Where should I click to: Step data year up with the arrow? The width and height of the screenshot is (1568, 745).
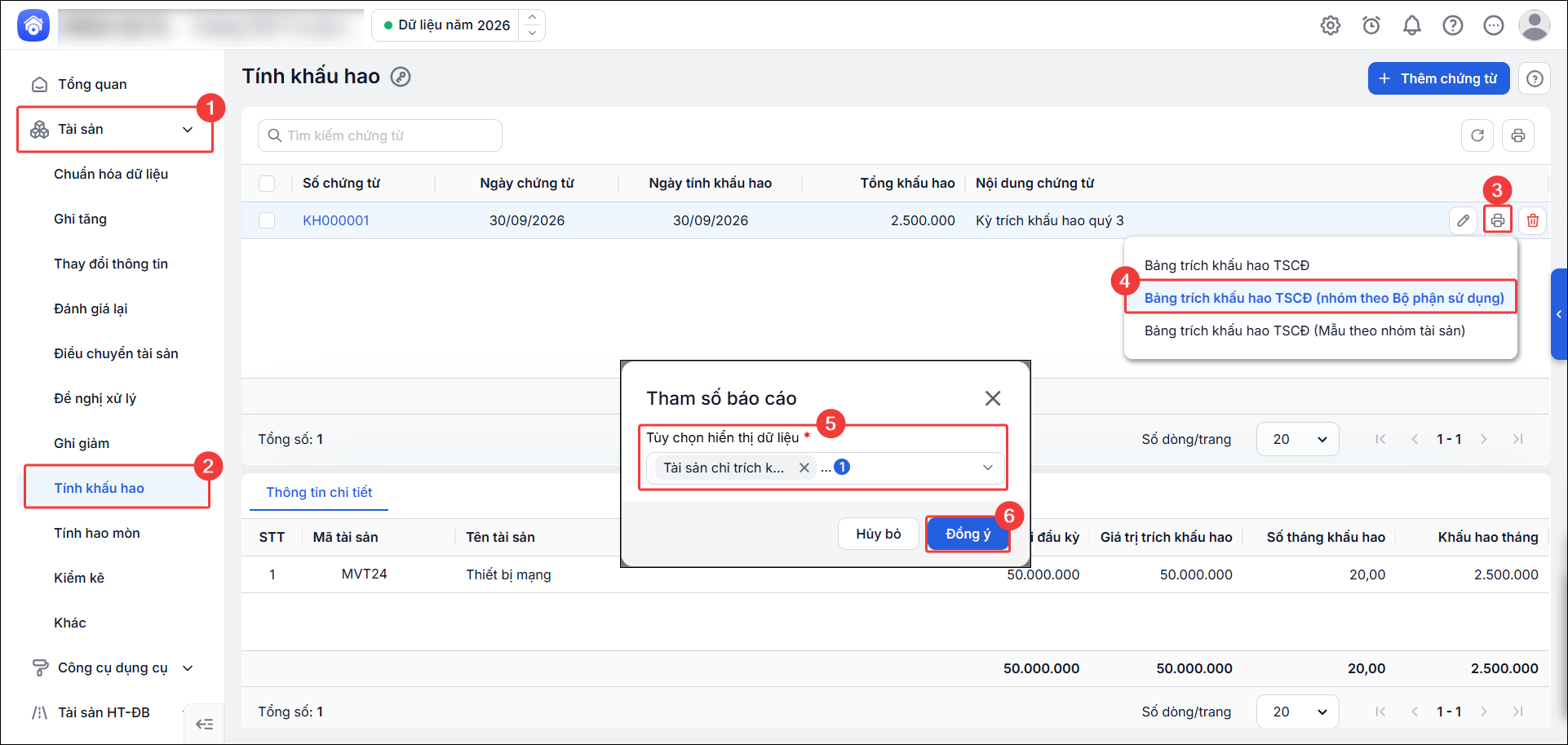tap(533, 17)
